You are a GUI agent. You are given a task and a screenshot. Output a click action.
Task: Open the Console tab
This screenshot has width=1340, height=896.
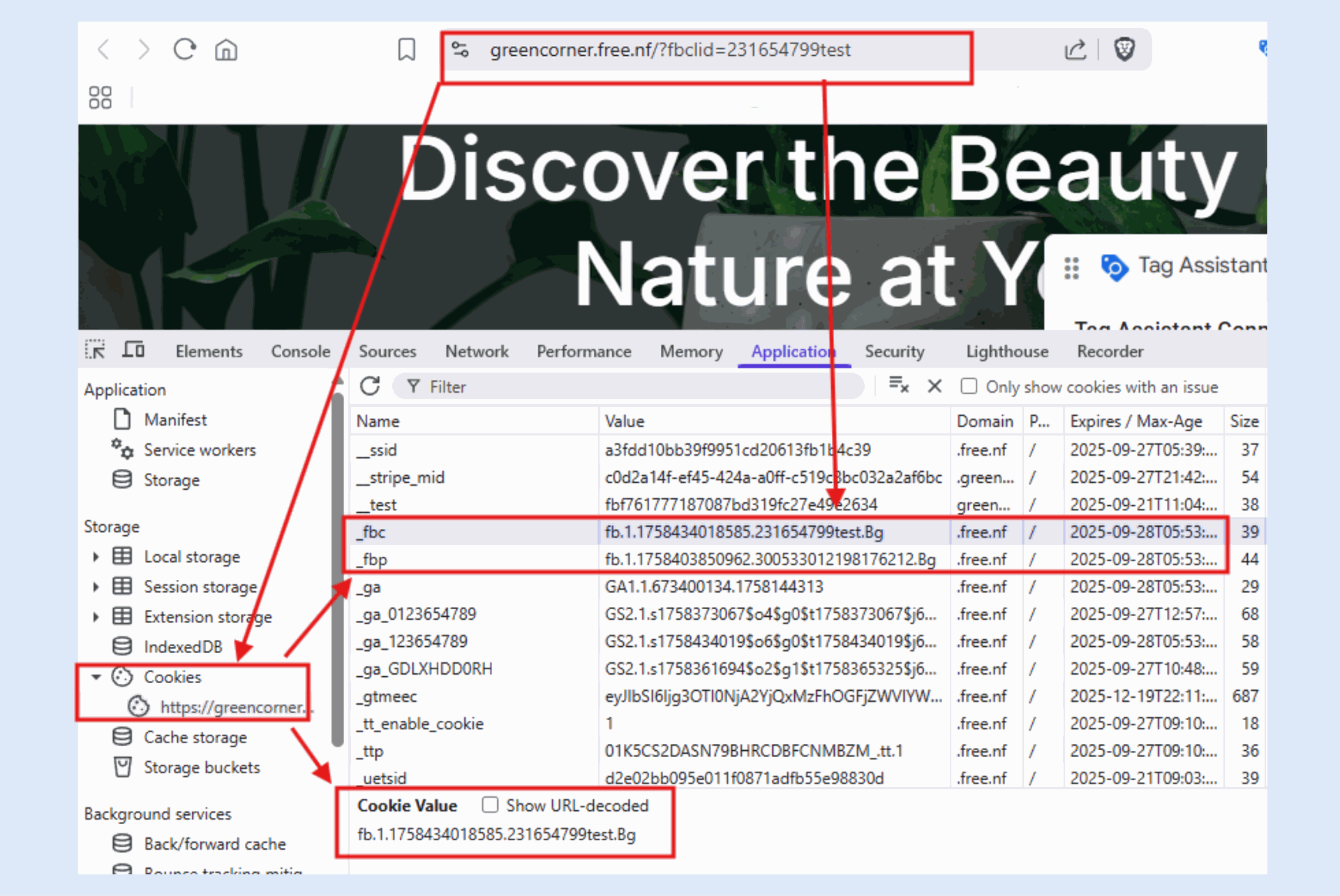(300, 352)
